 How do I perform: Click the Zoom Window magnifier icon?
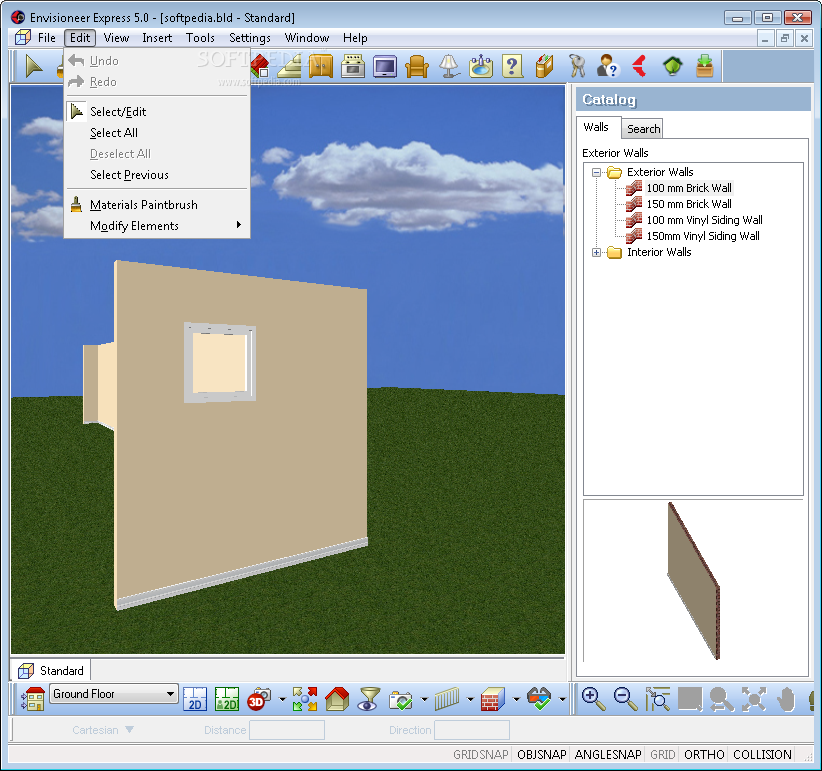click(x=657, y=699)
